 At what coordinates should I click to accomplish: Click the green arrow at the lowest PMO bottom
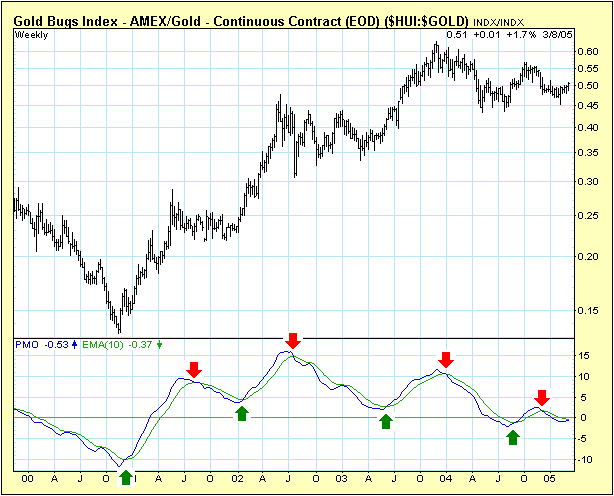point(125,477)
